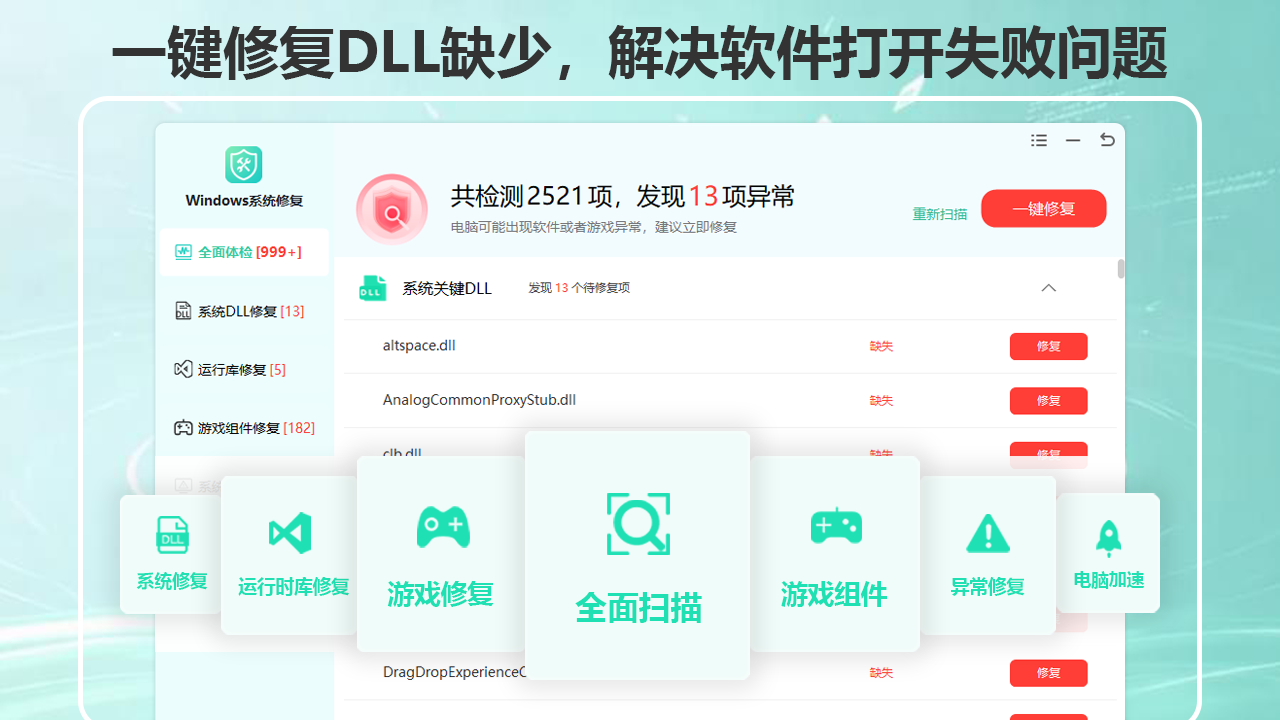Click the 电脑加速 card label
Screen dimensions: 1280x720
[1108, 580]
